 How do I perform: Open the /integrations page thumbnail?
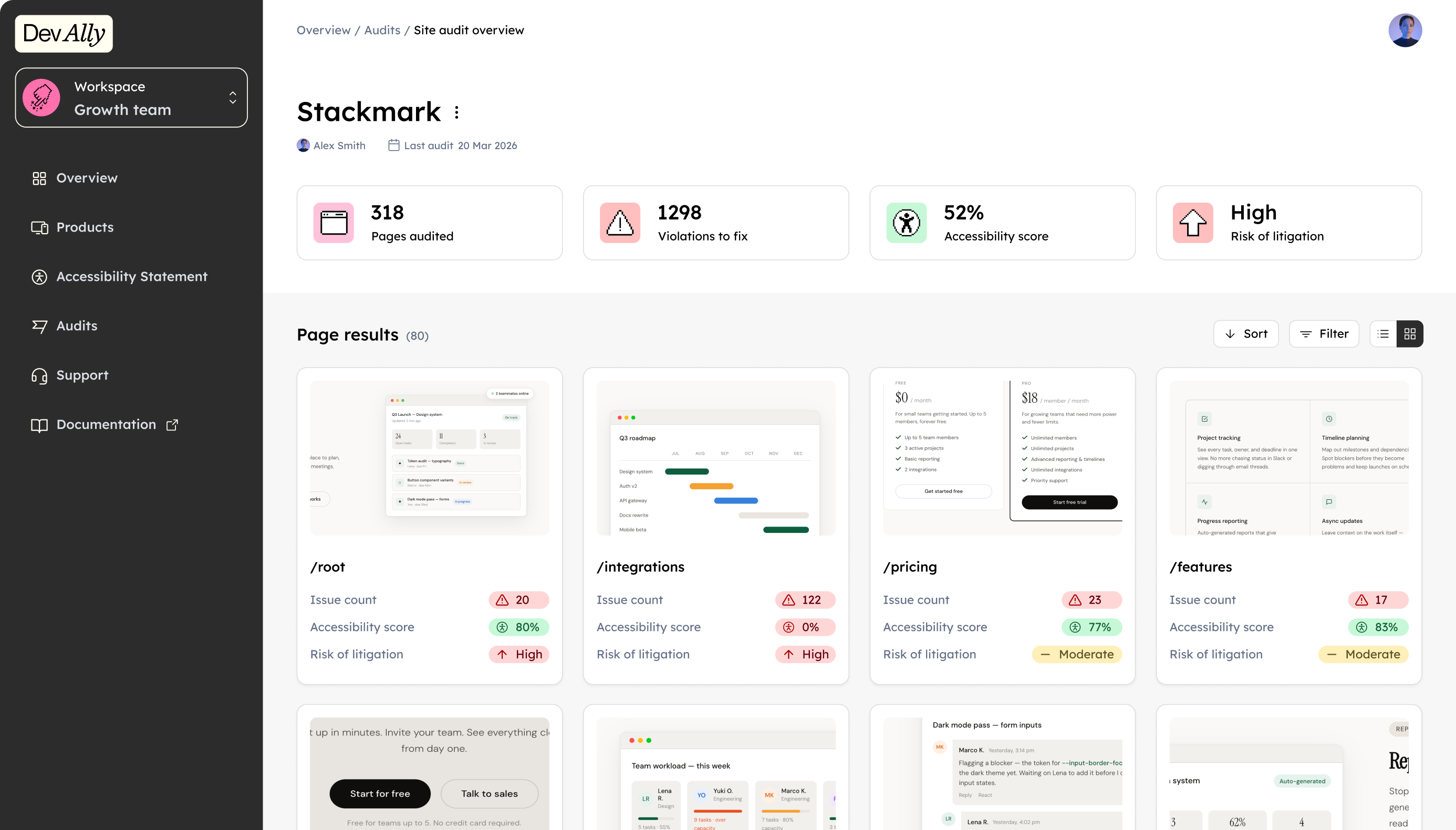716,458
